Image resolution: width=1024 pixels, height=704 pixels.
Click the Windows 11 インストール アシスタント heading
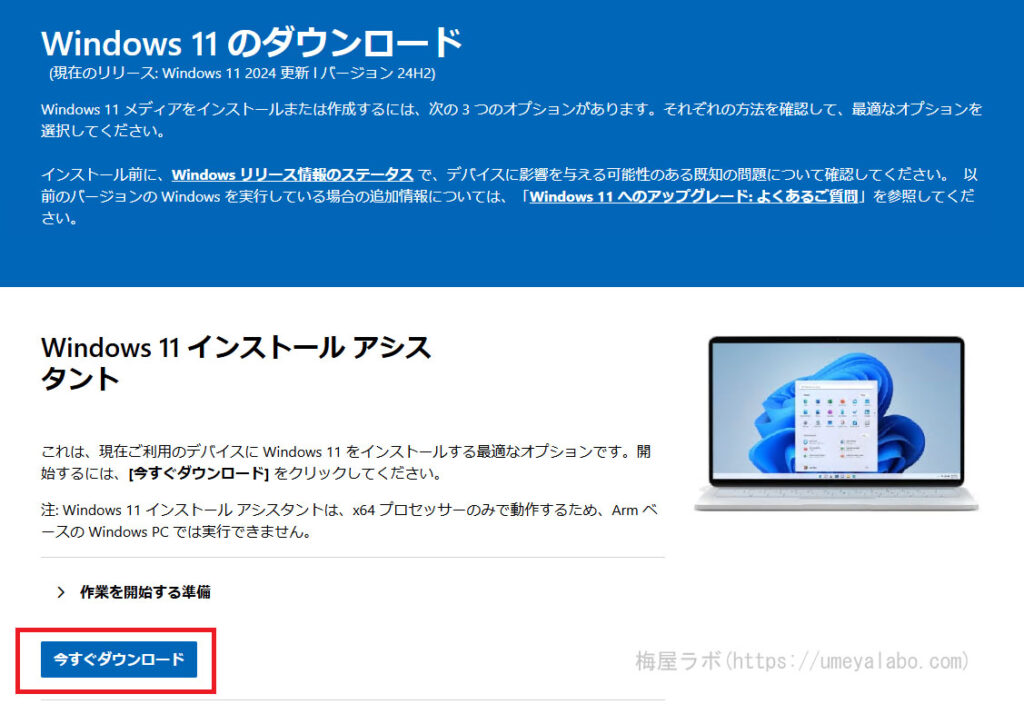[236, 362]
